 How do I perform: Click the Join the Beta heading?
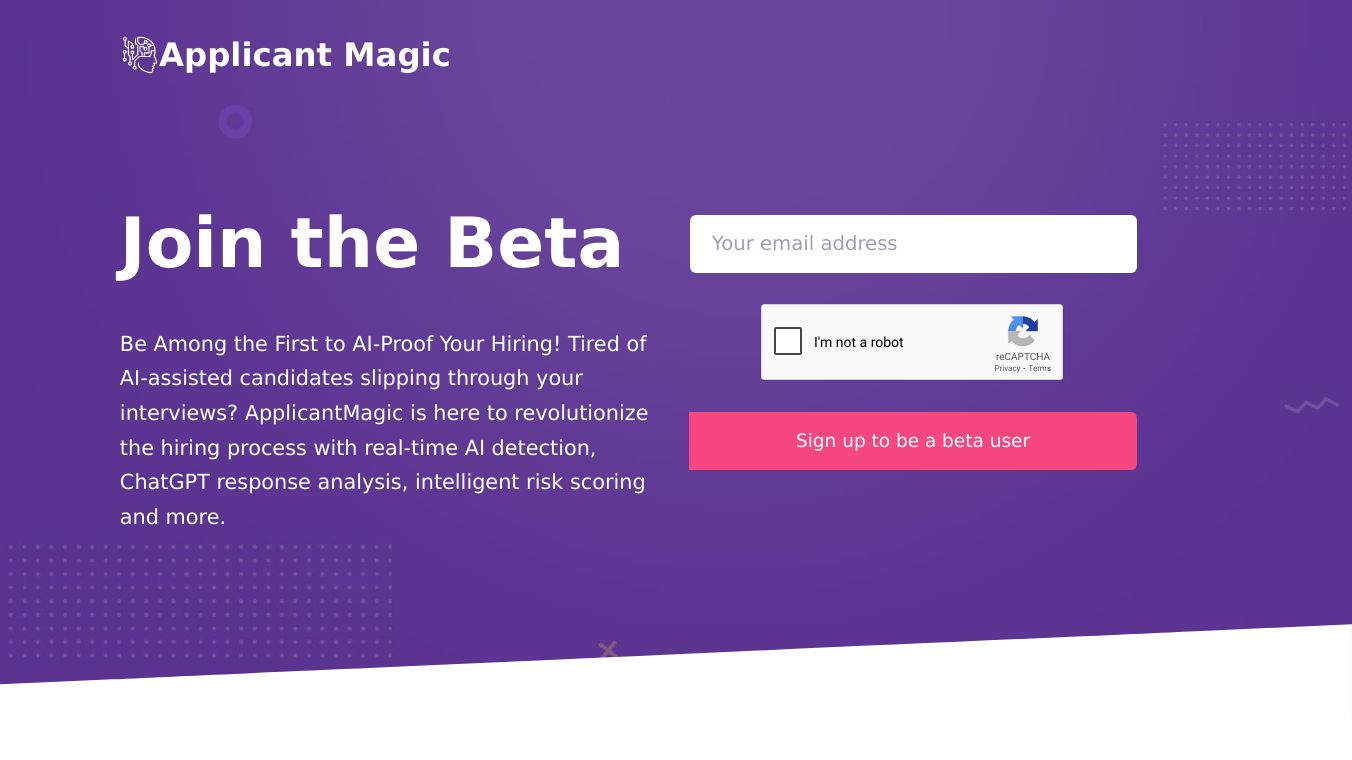pos(371,244)
